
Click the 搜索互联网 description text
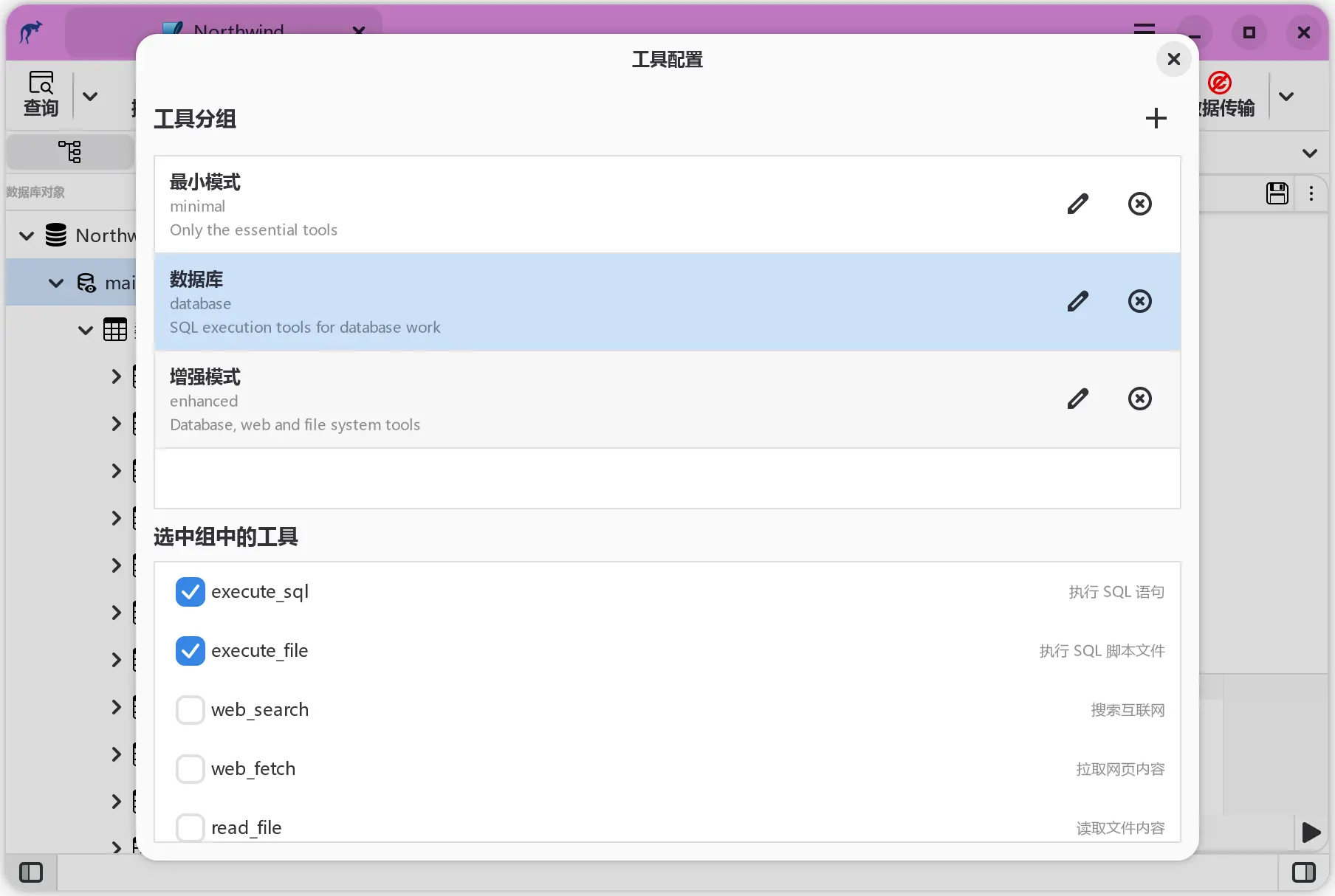tap(1128, 710)
